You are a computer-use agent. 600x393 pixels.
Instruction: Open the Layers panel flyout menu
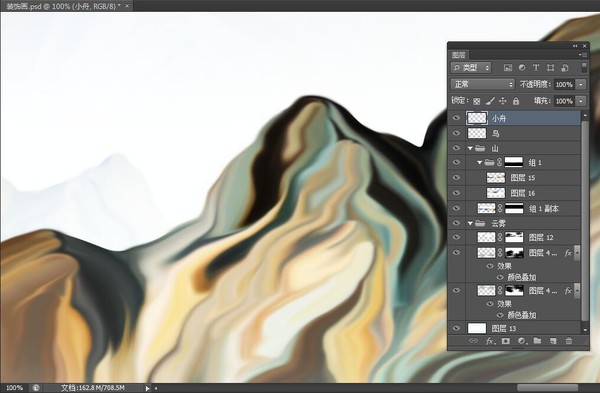(583, 55)
